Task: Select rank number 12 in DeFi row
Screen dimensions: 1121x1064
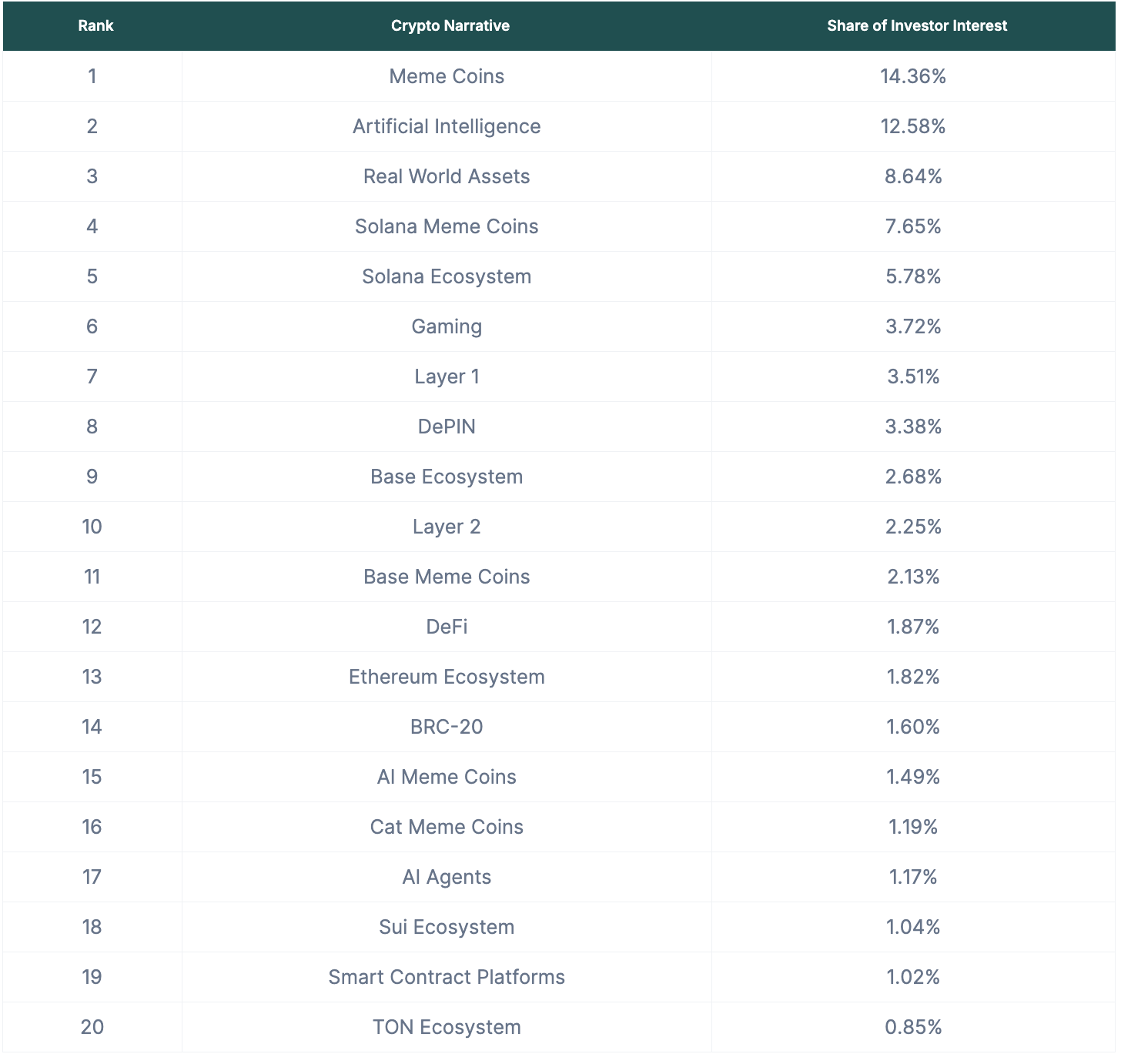Action: point(92,627)
